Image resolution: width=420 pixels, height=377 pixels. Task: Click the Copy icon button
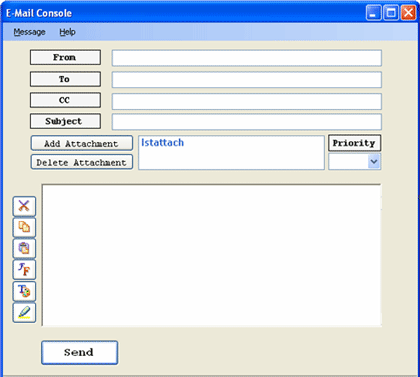pyautogui.click(x=24, y=227)
